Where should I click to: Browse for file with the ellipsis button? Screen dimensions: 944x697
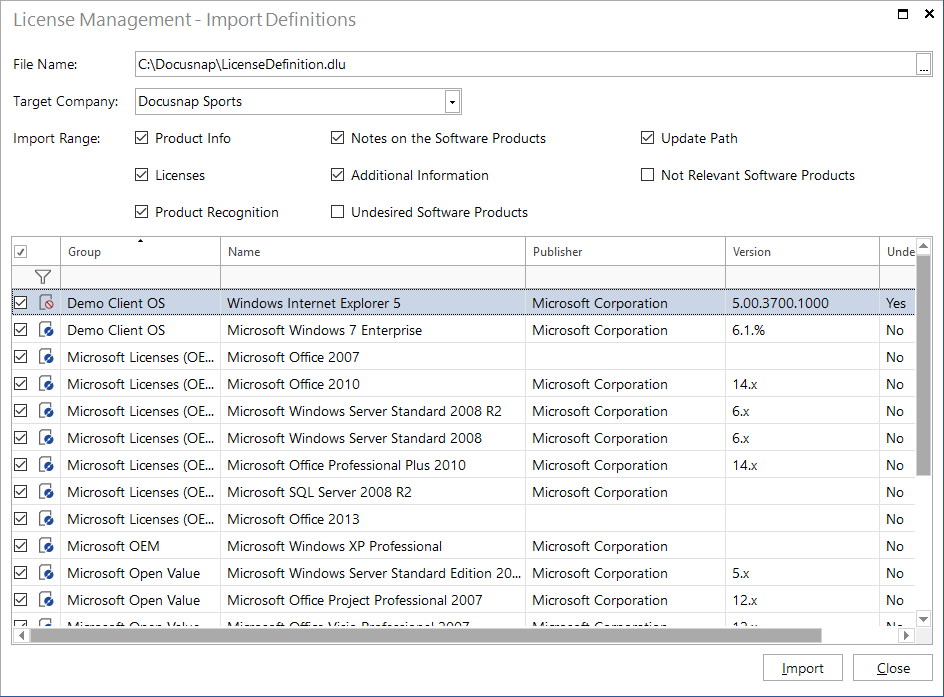pyautogui.click(x=924, y=64)
